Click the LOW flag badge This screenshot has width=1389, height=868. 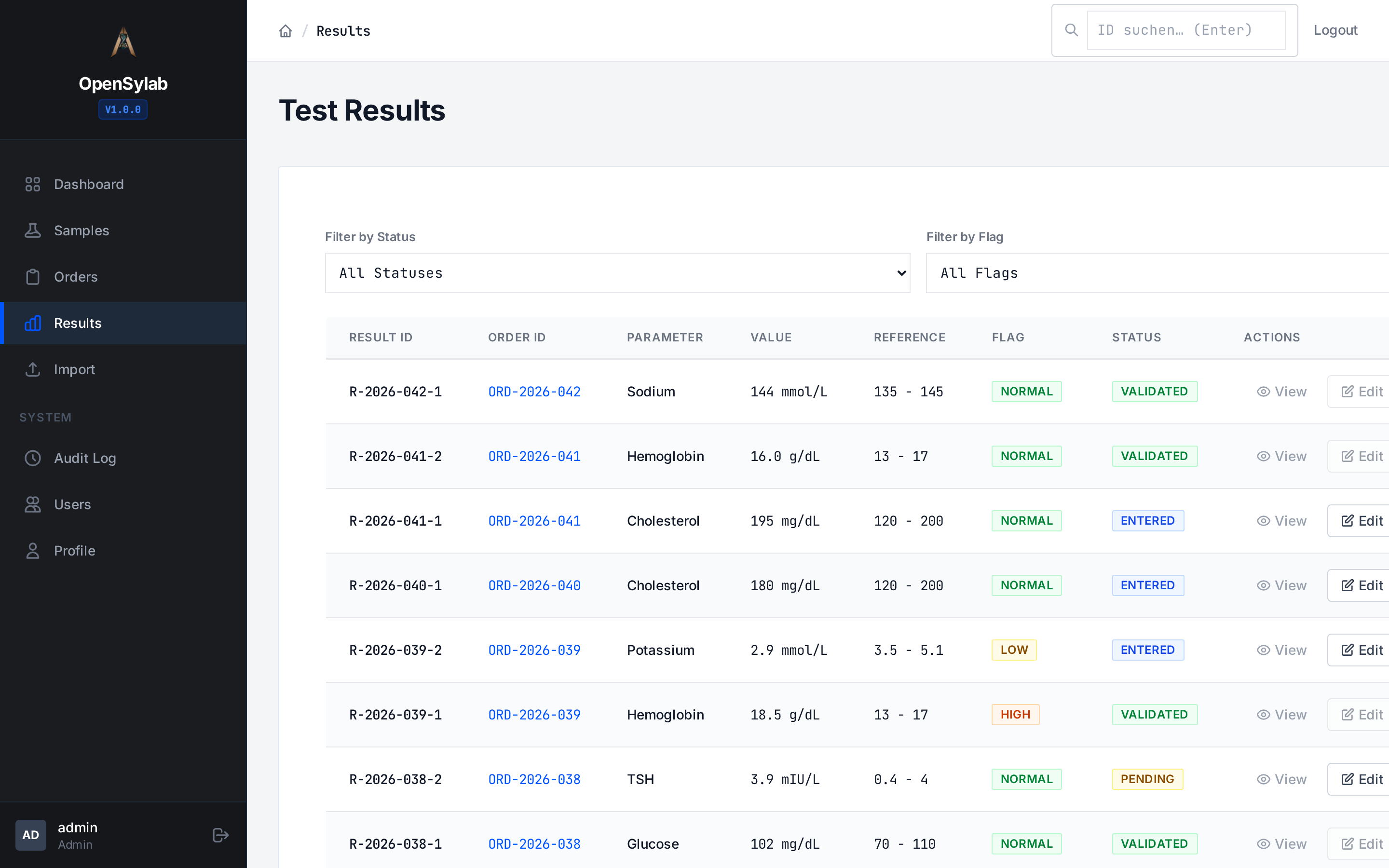[1014, 650]
